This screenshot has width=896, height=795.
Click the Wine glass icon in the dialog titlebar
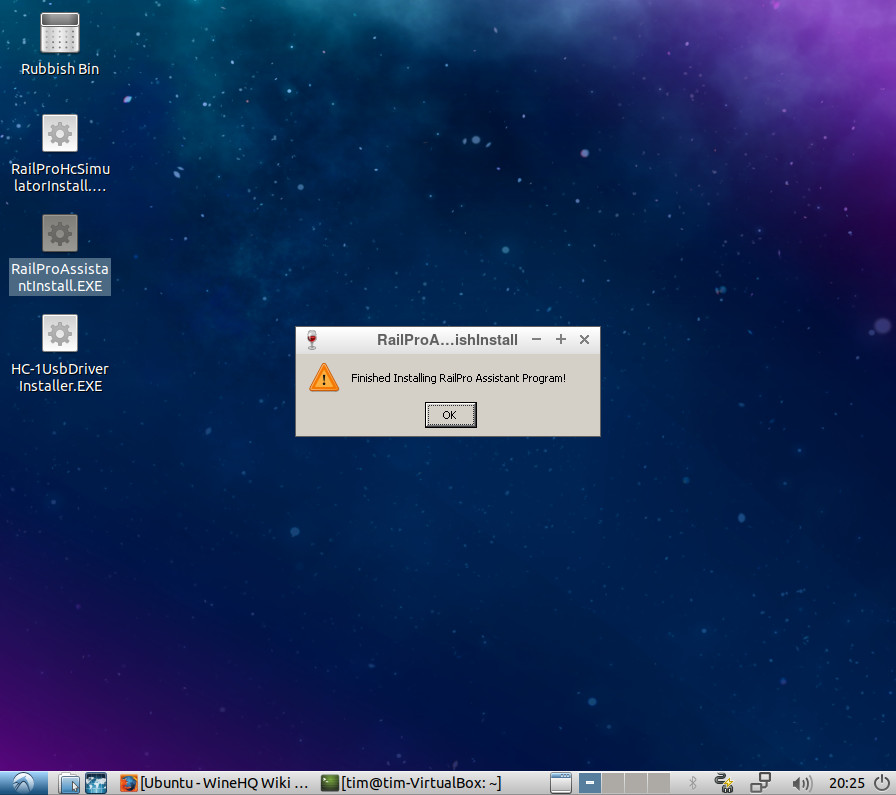click(311, 339)
